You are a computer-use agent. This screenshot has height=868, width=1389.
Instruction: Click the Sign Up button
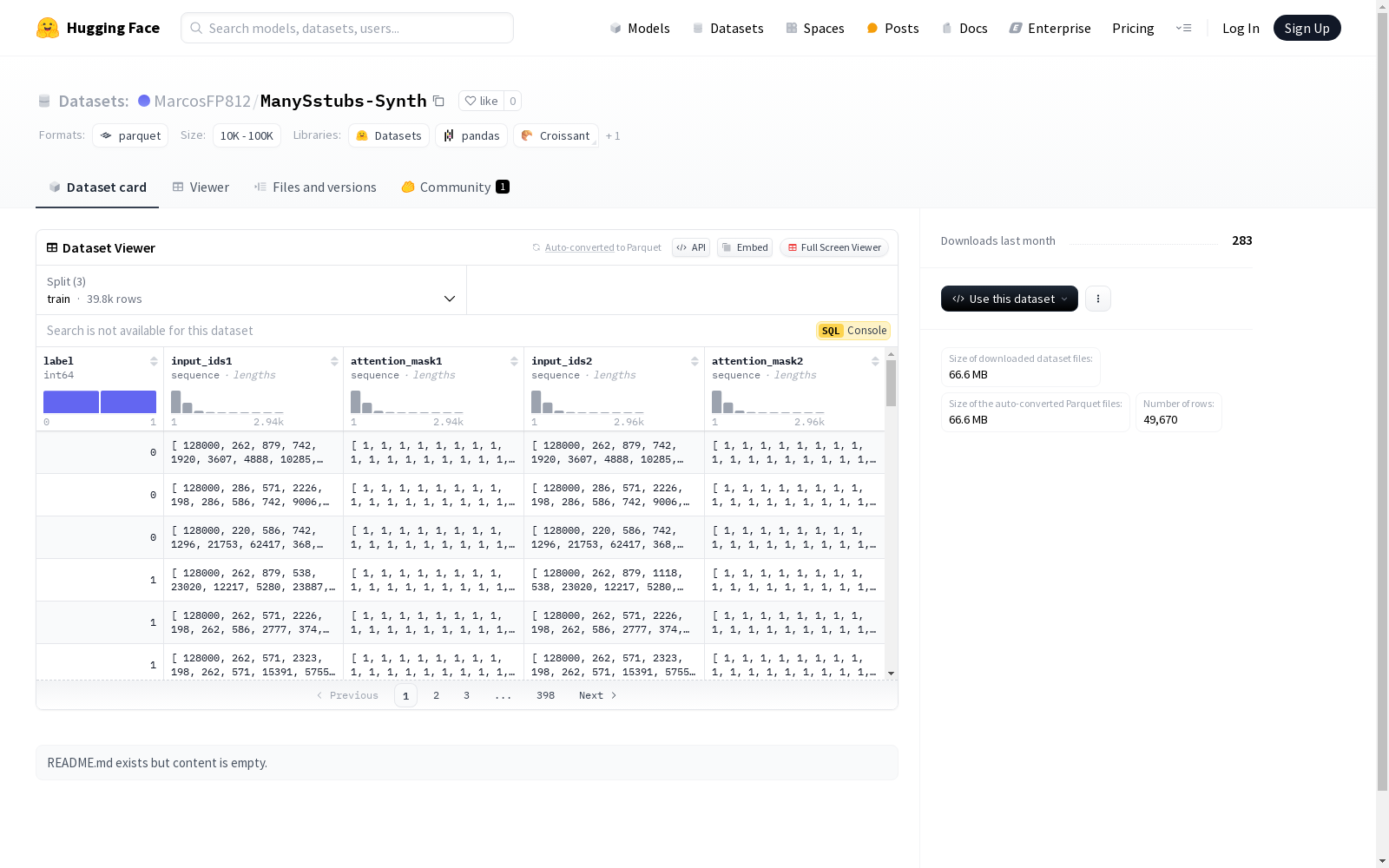[1307, 28]
